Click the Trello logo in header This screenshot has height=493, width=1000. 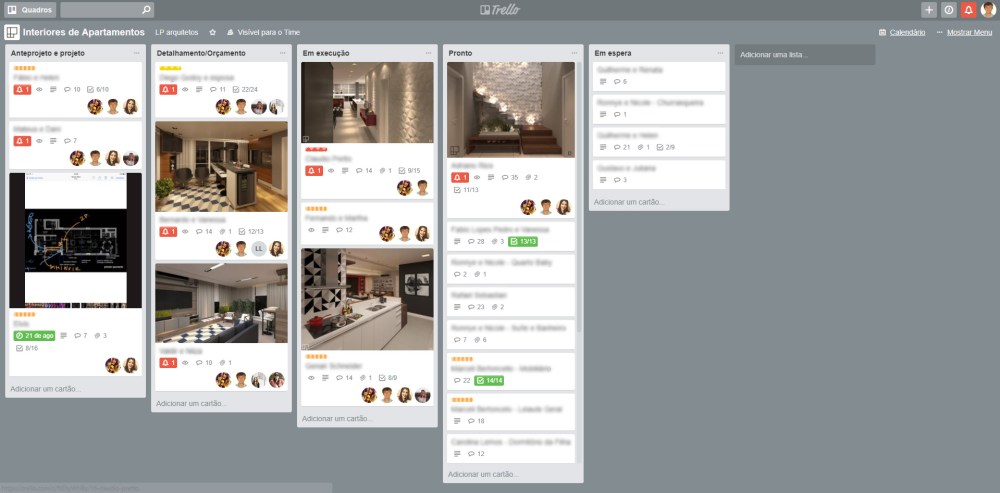tap(499, 9)
